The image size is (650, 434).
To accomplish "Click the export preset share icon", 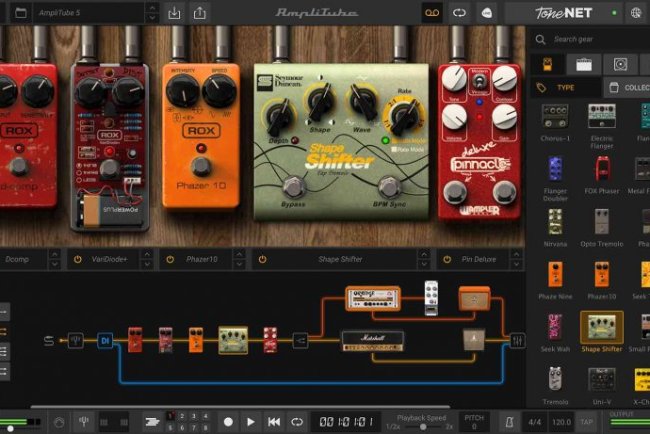I will (199, 13).
